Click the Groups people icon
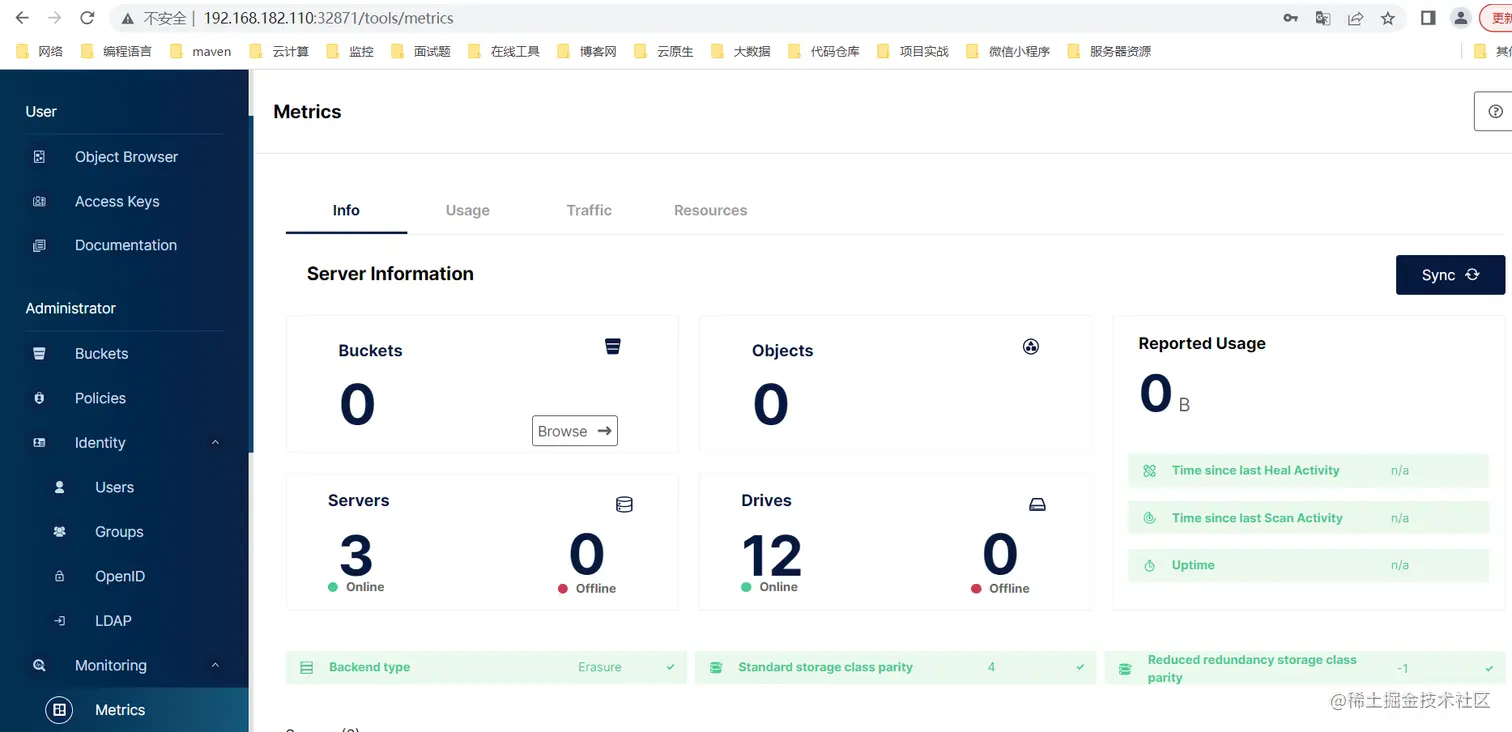The height and width of the screenshot is (732, 1512). click(59, 532)
